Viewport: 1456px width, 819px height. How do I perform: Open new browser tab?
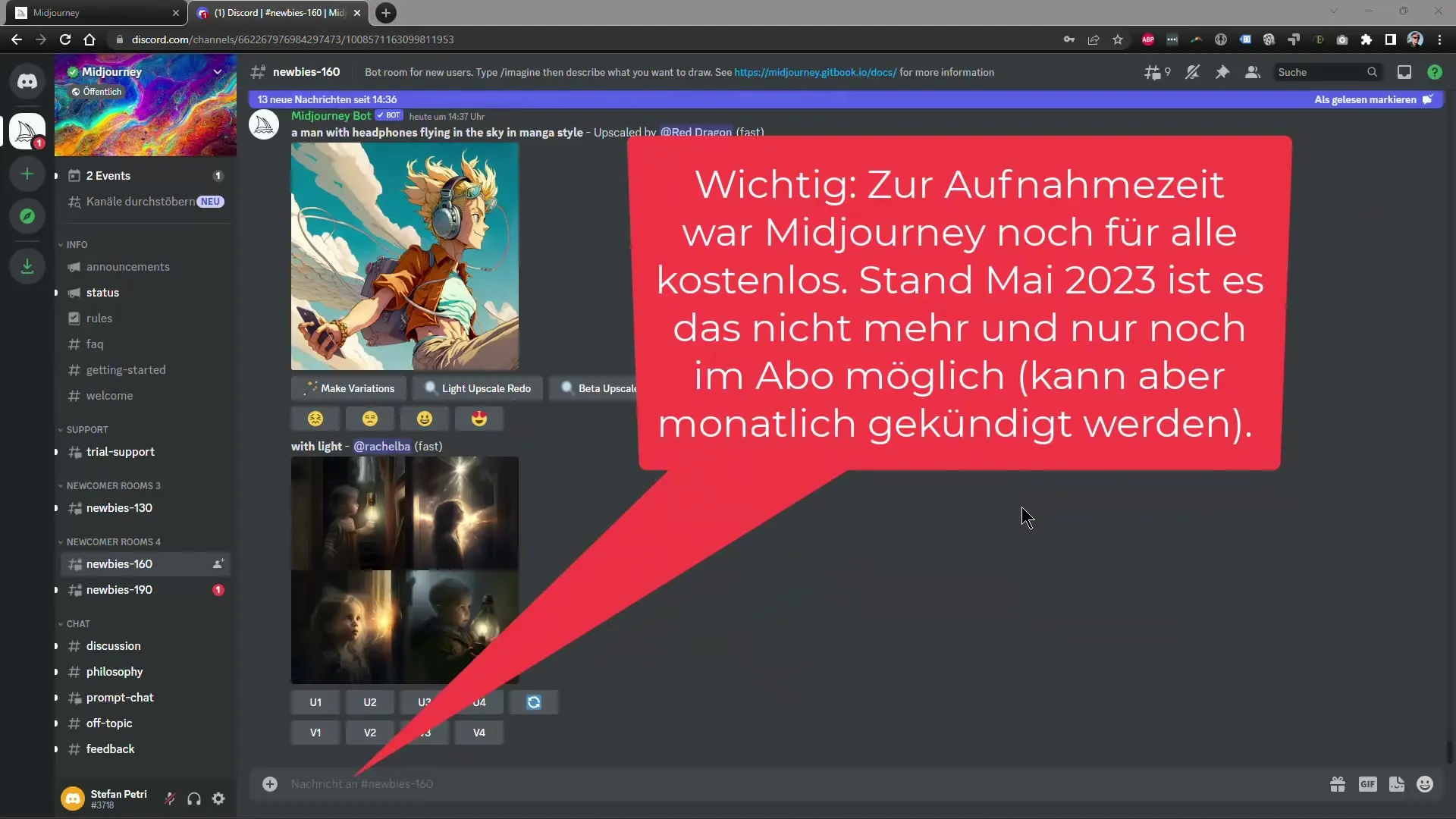click(x=386, y=13)
